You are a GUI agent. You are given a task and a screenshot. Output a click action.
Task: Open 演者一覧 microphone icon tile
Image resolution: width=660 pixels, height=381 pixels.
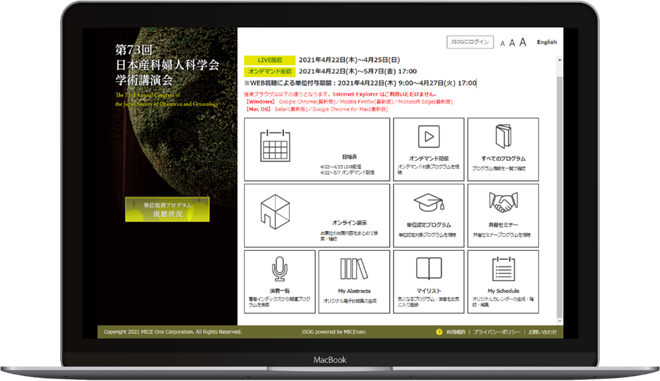click(x=280, y=282)
